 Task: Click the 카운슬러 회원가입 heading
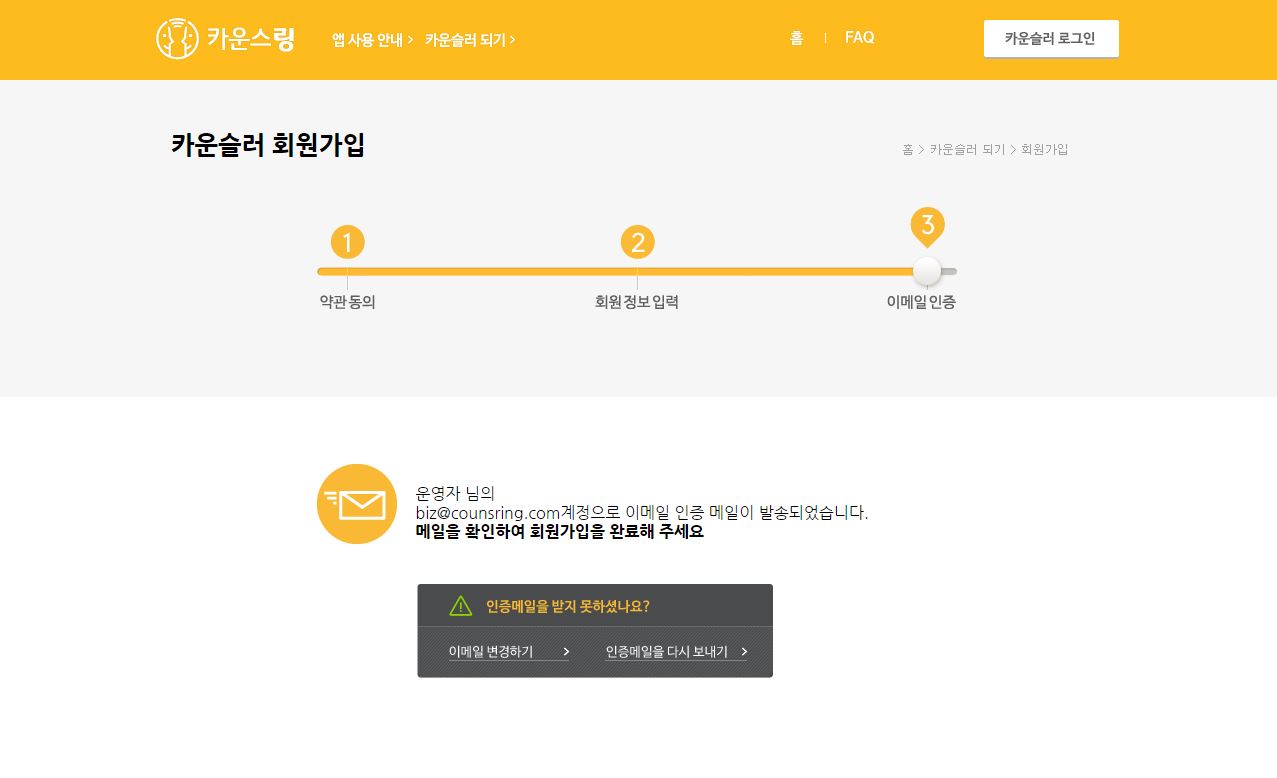[268, 145]
